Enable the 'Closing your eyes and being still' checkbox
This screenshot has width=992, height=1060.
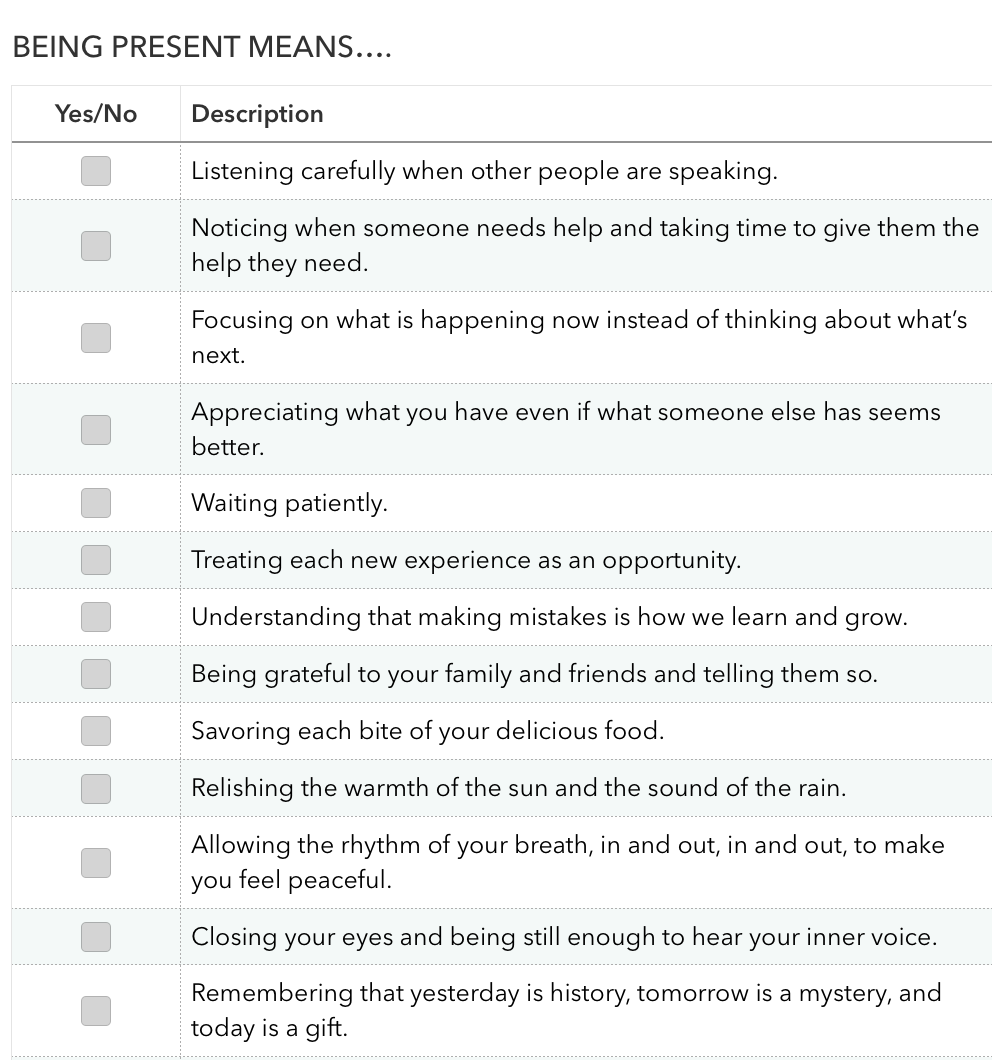pyautogui.click(x=96, y=937)
